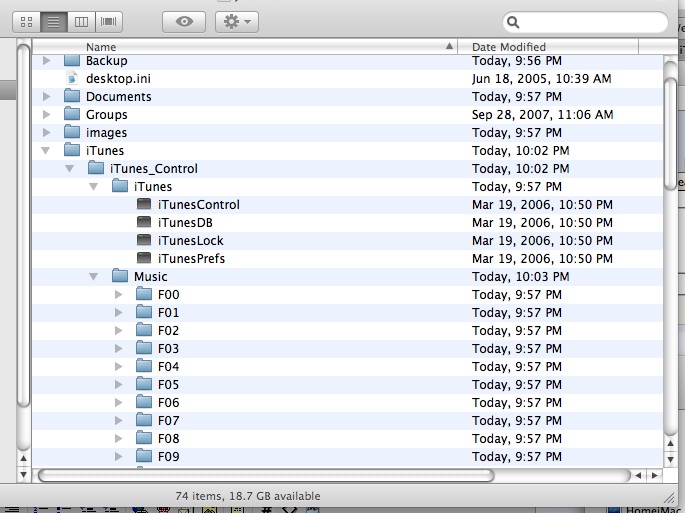Expand the Groups folder
Screen dimensions: 685x513
pyautogui.click(x=46, y=114)
